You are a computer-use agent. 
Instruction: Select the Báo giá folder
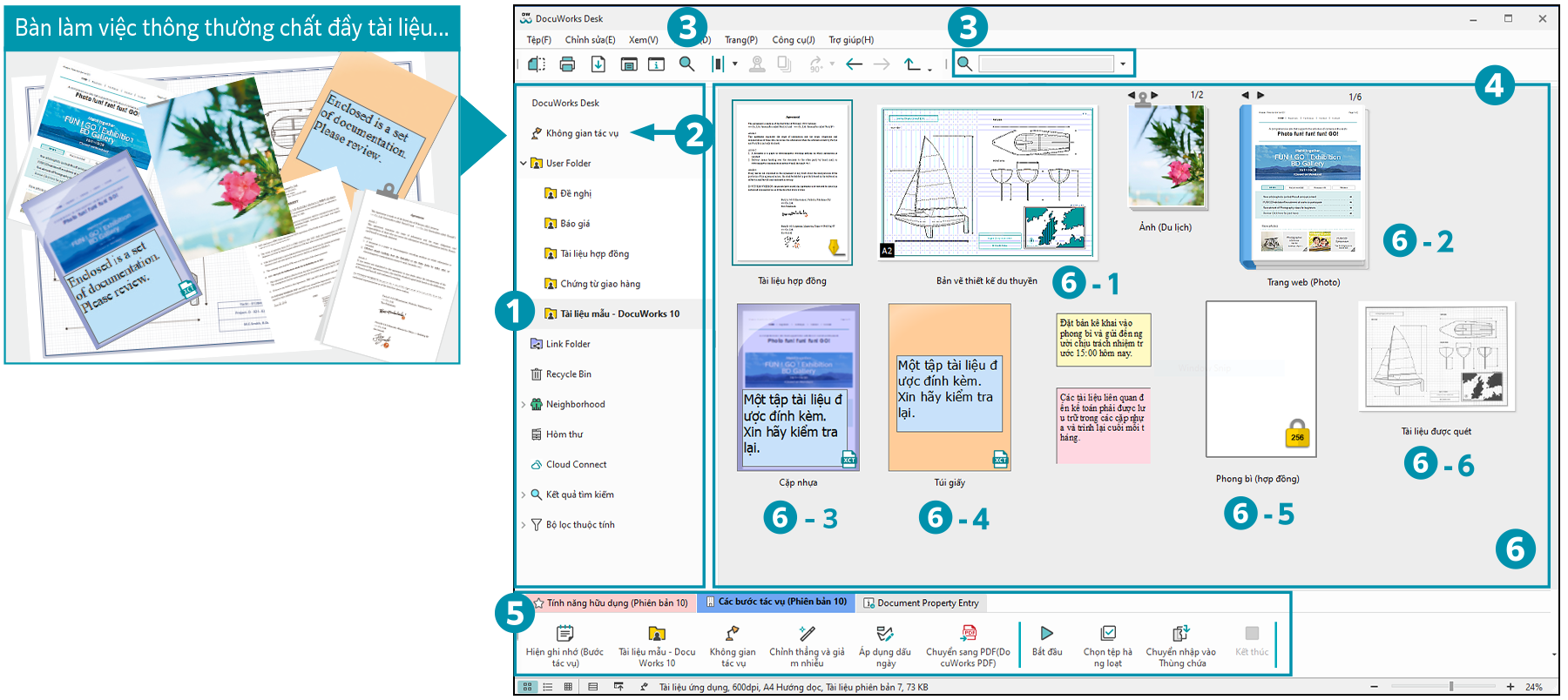575,224
